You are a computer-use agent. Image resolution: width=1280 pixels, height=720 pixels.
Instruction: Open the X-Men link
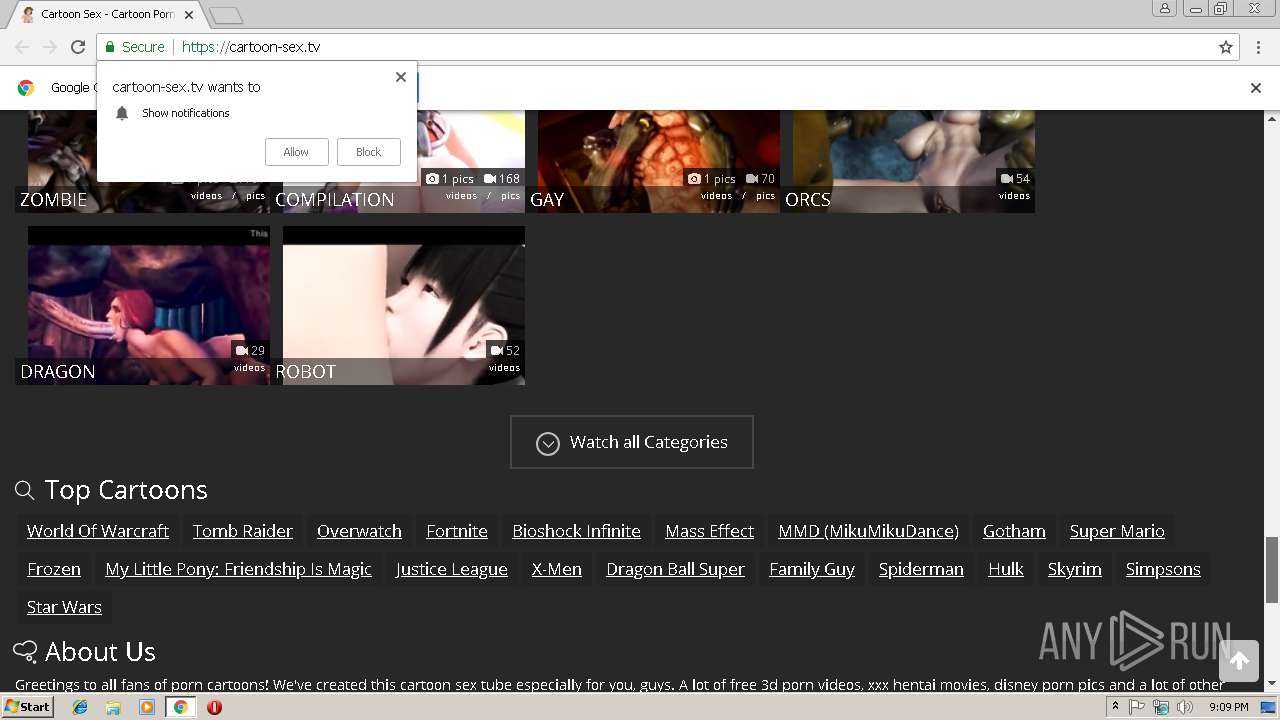point(557,569)
